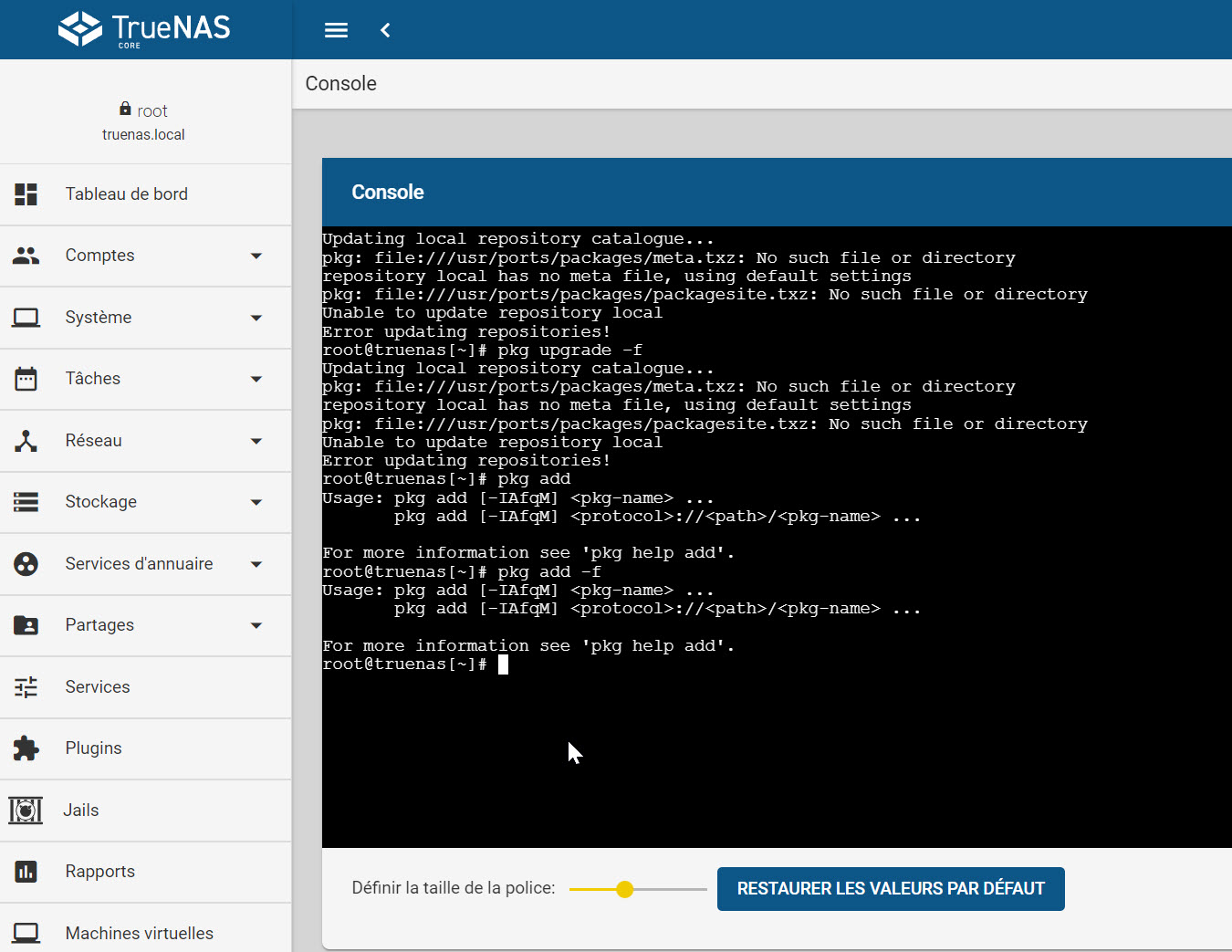
Task: Click inside the black console terminal
Action: [776, 748]
